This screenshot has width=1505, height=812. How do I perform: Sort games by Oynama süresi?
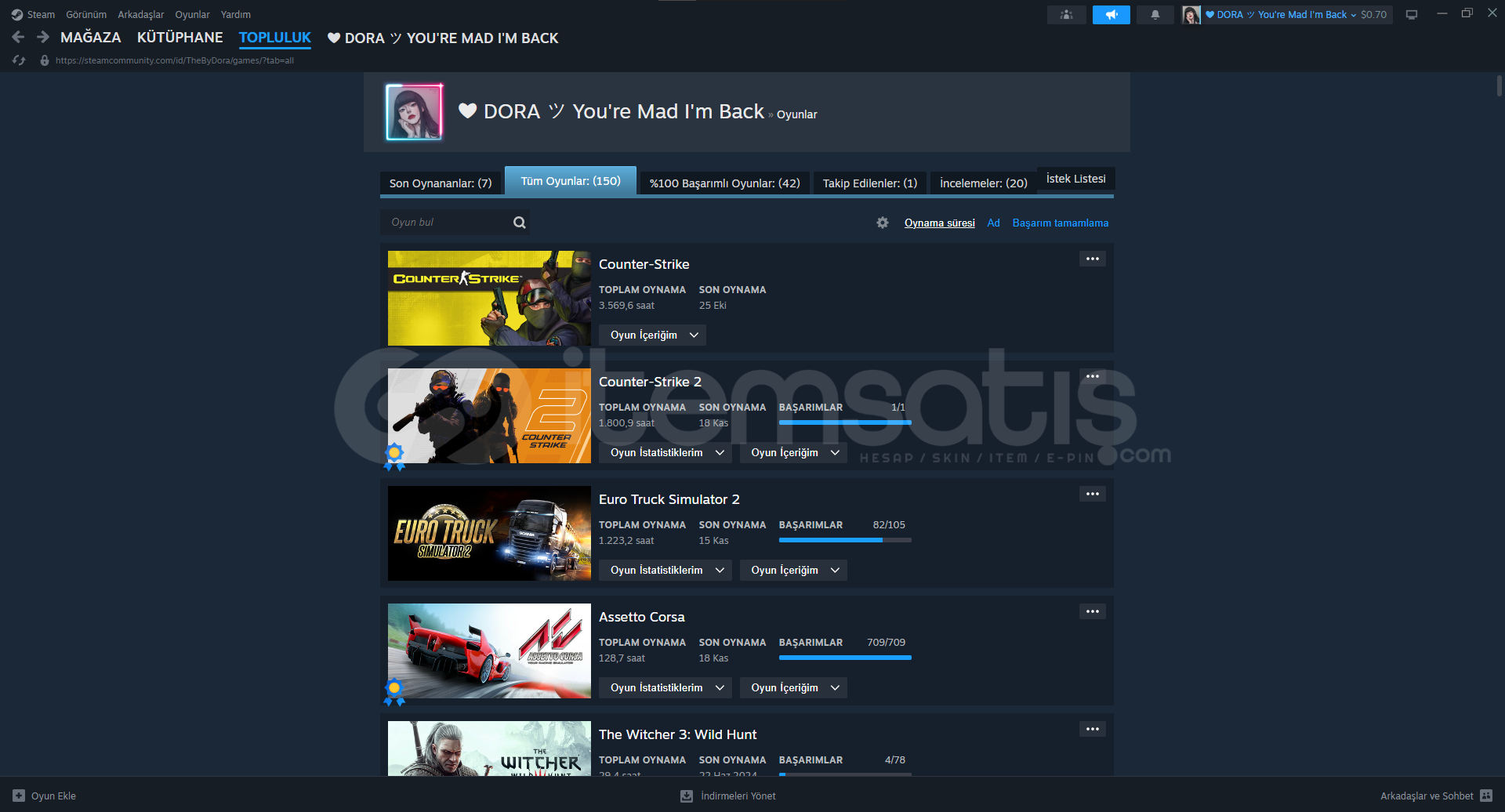[x=940, y=223]
